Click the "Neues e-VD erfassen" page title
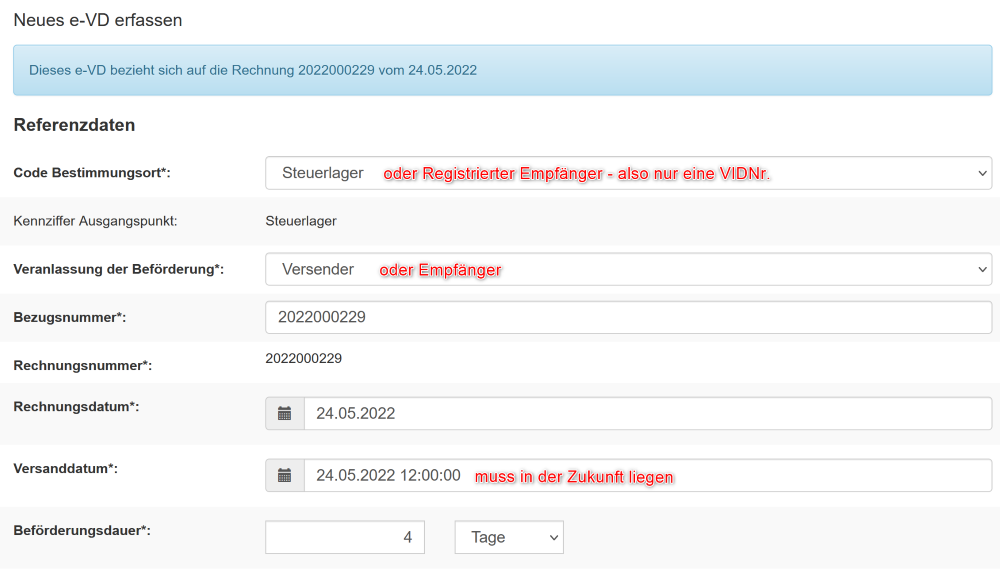 [x=98, y=20]
